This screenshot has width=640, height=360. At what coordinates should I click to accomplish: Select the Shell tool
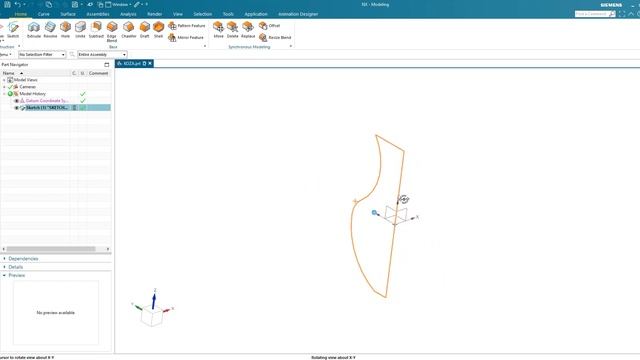[158, 30]
